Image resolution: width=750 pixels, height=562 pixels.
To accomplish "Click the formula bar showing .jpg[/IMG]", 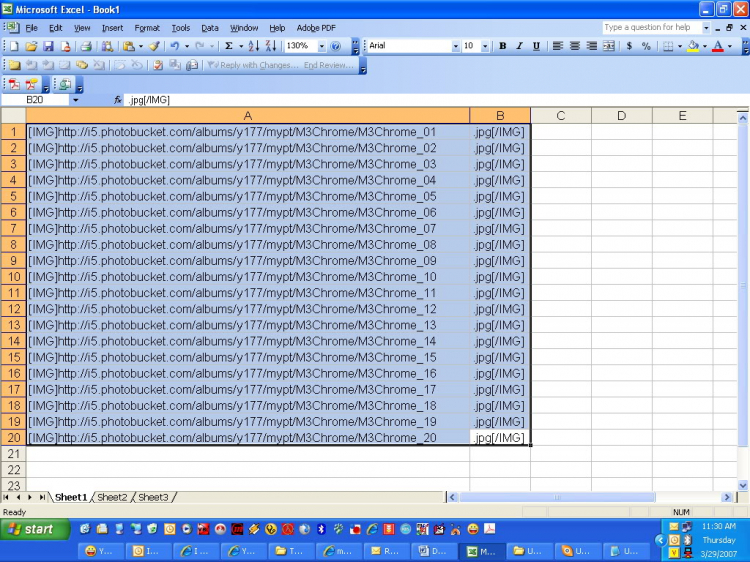I will [x=435, y=100].
